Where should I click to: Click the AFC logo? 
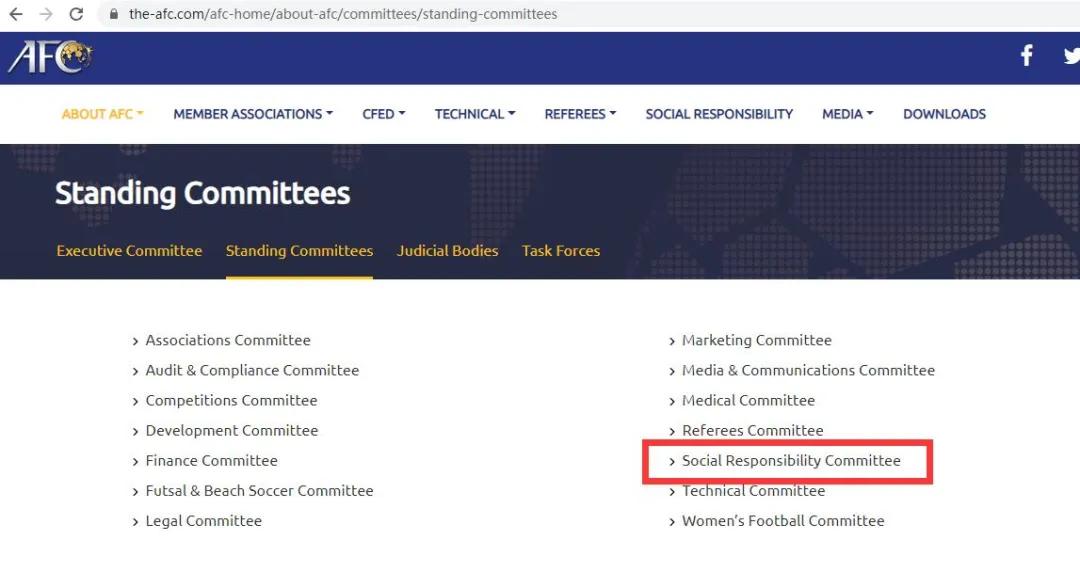point(50,57)
